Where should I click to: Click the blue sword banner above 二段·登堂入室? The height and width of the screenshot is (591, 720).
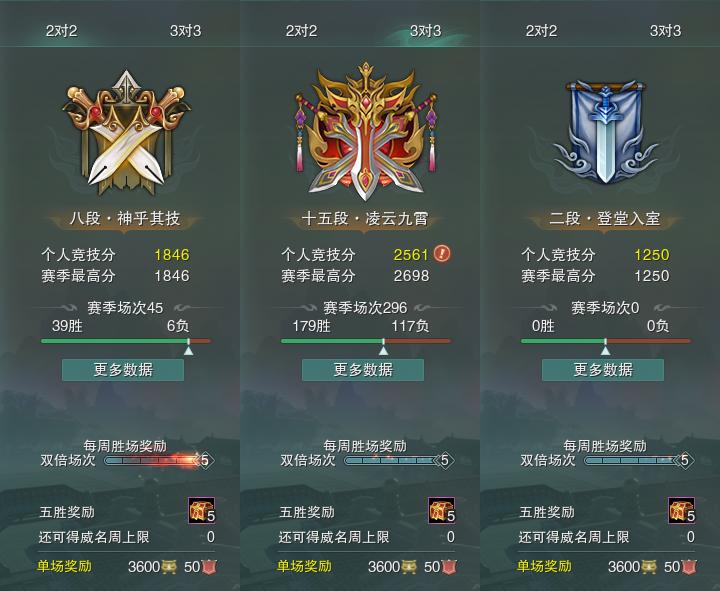point(605,132)
